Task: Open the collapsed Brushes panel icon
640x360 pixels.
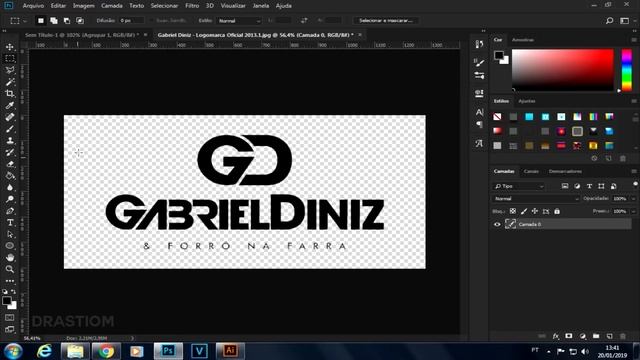Action: [479, 62]
